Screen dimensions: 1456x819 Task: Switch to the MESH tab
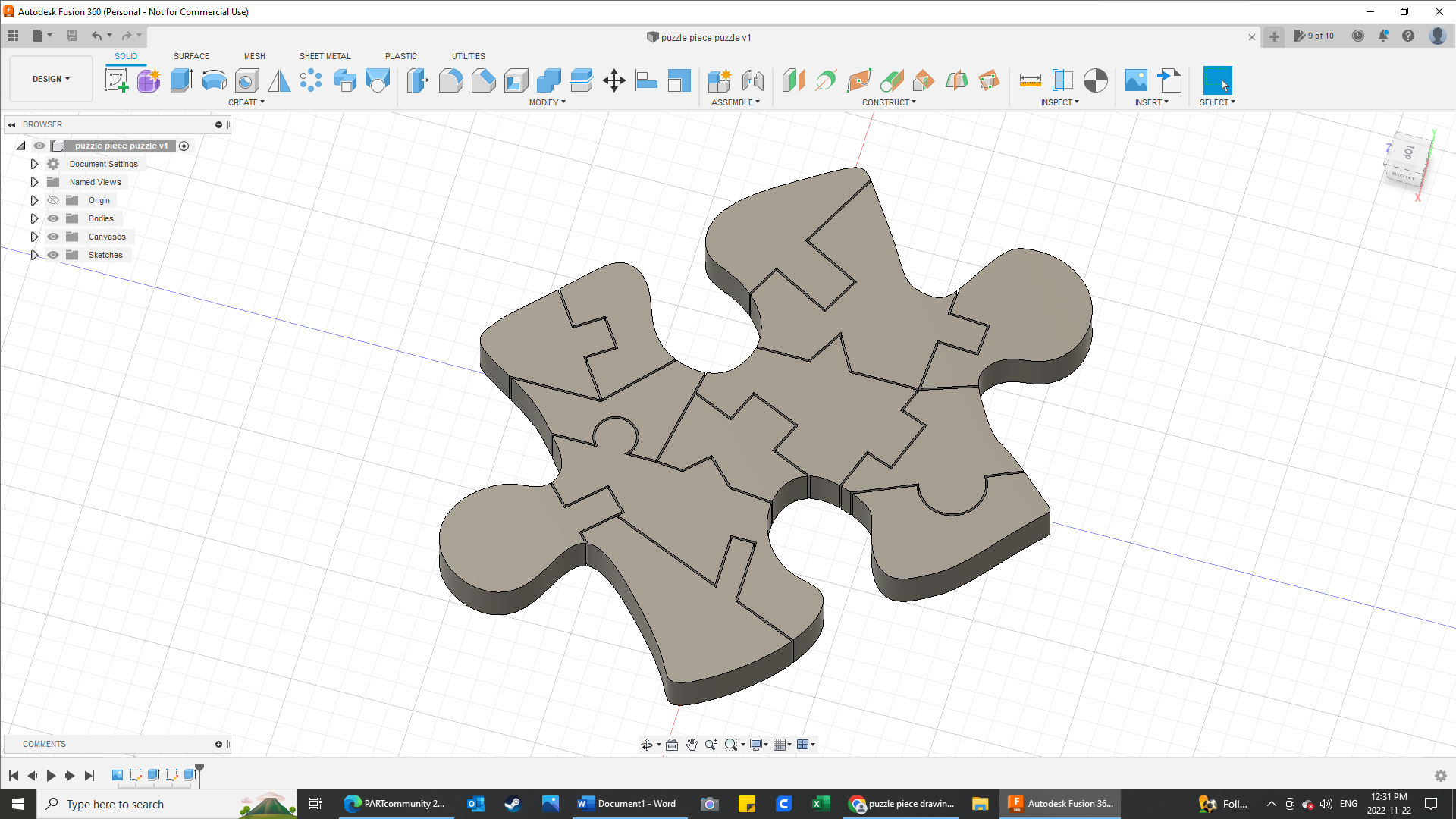point(254,56)
